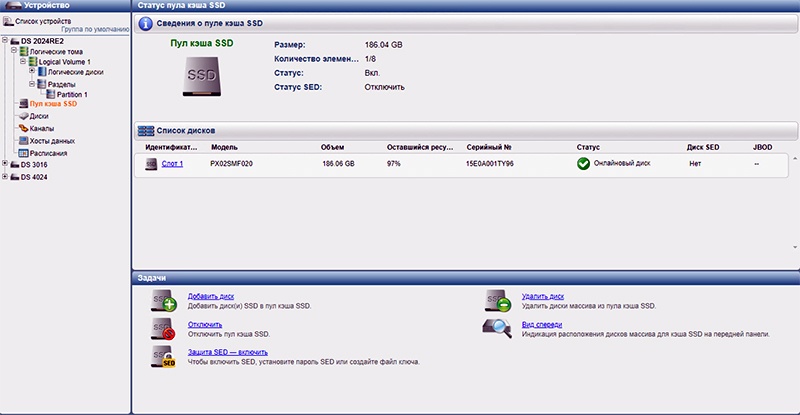The image size is (800, 415).
Task: Click the Front view magnifier icon
Action: pyautogui.click(x=497, y=328)
